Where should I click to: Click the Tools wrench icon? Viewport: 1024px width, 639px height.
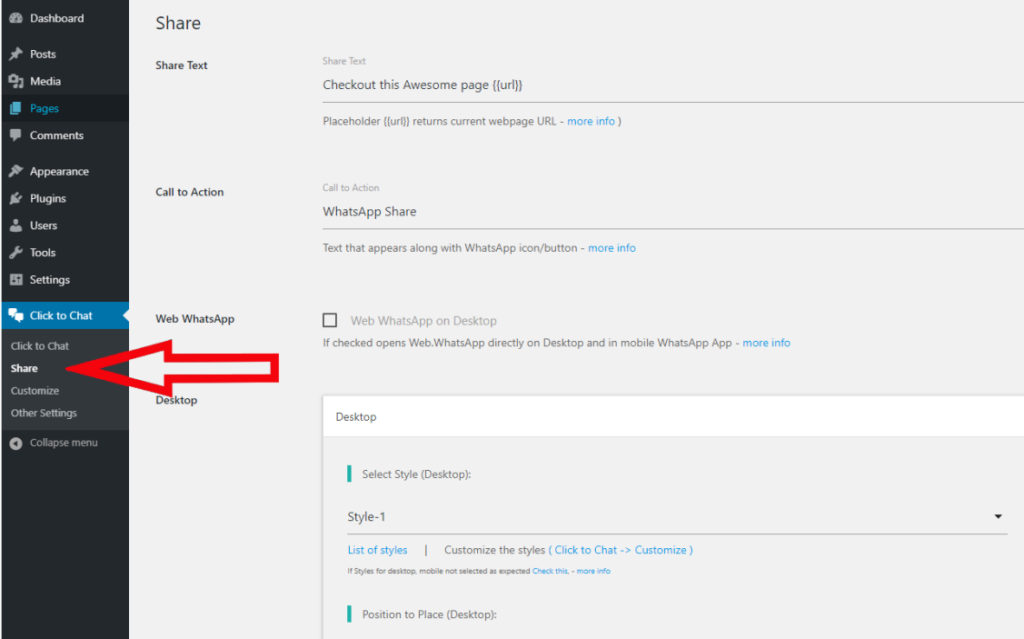(16, 253)
